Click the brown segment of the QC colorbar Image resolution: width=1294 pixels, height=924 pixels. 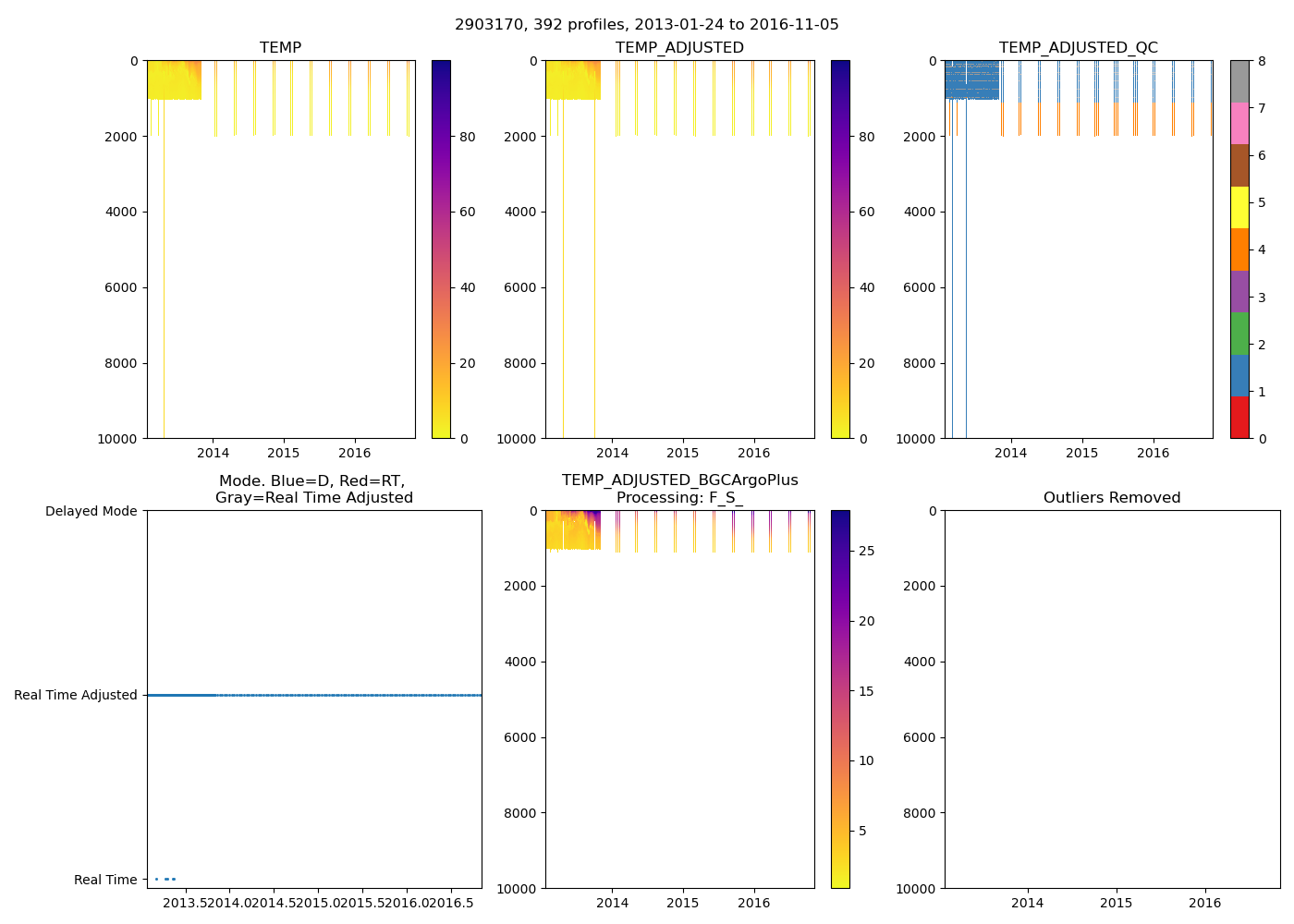pos(1239,165)
